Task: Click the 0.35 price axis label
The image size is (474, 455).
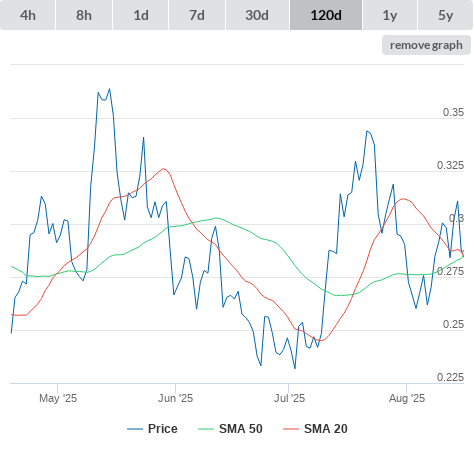Action: tap(453, 112)
